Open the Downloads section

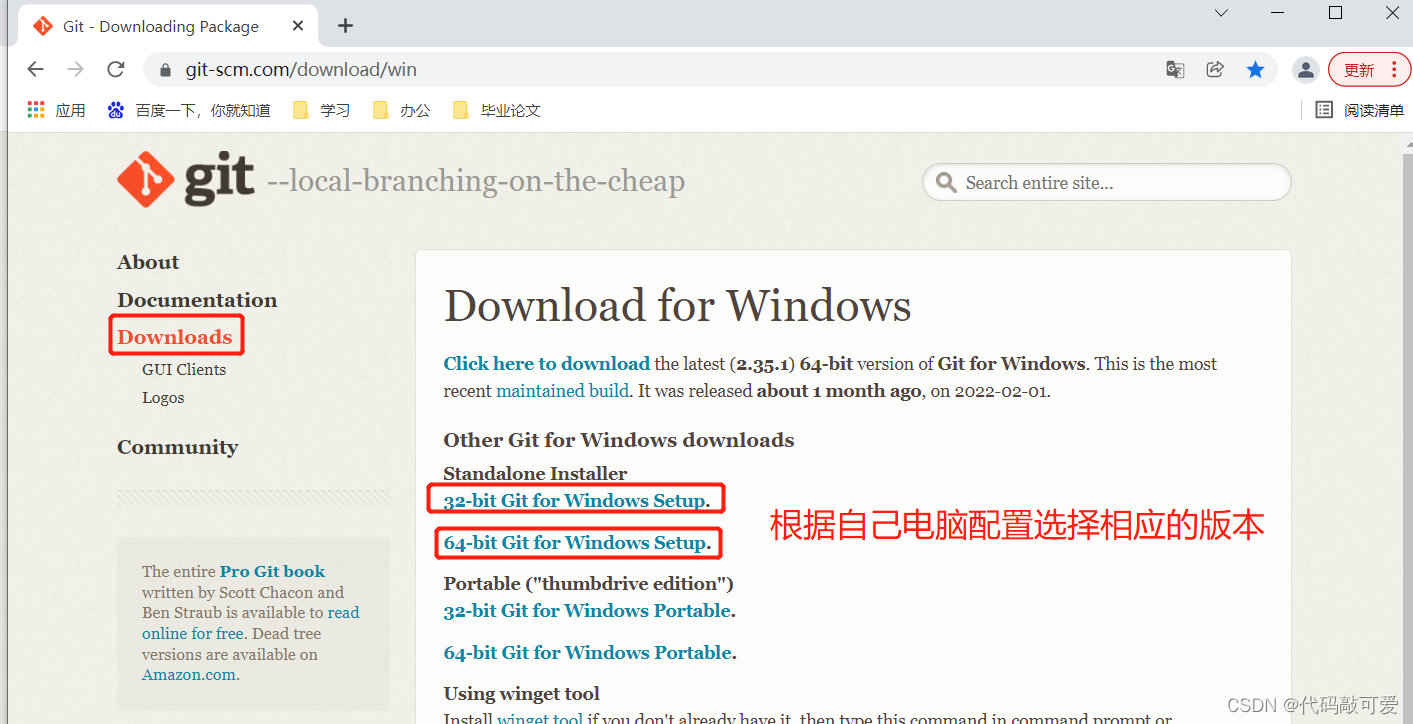click(175, 337)
